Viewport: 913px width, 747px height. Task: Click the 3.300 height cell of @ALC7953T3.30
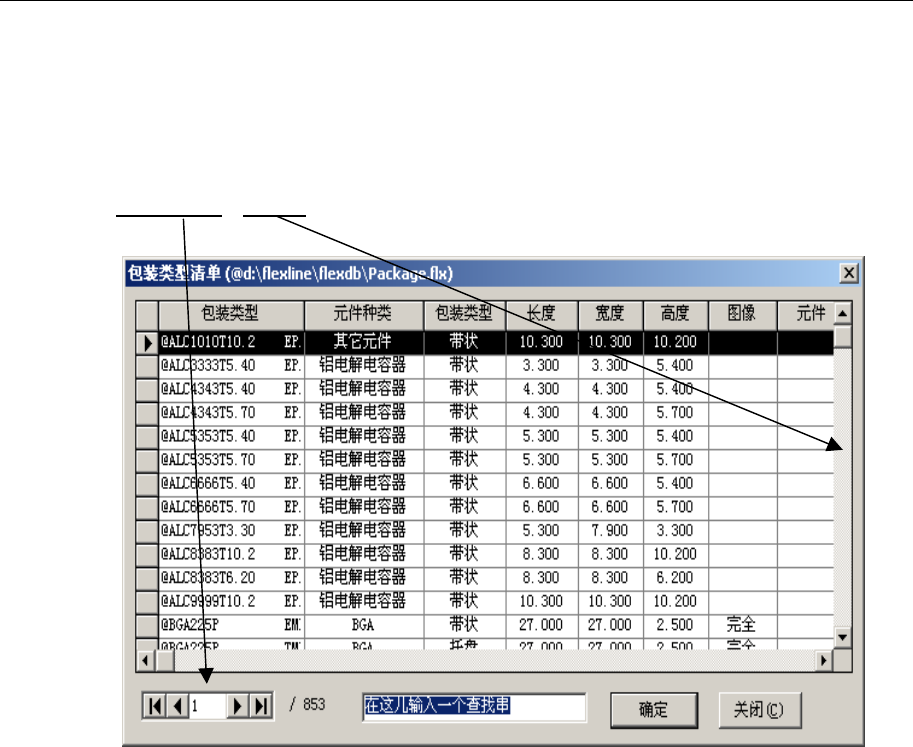(675, 531)
